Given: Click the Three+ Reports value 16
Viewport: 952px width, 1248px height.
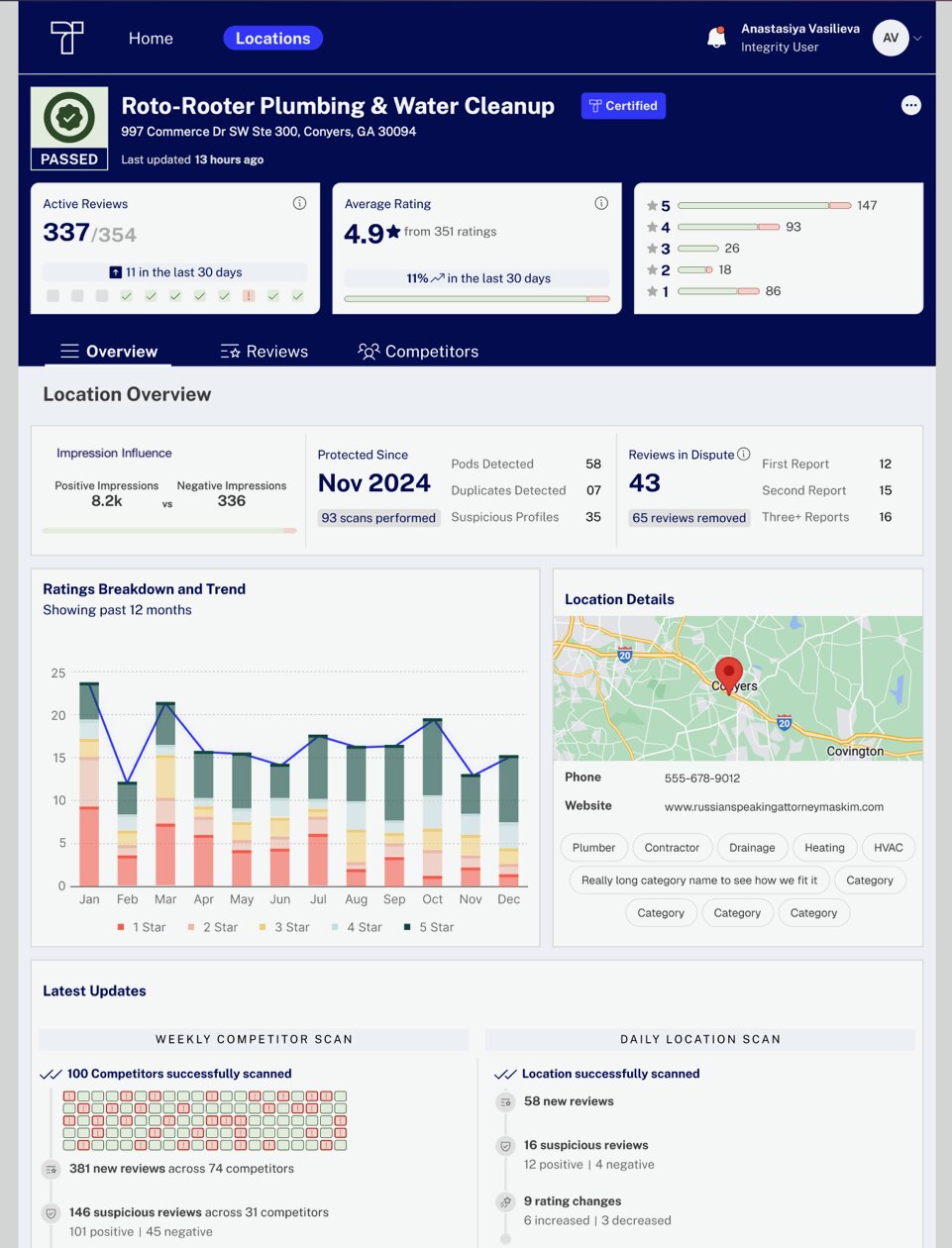Looking at the screenshot, I should [x=886, y=517].
